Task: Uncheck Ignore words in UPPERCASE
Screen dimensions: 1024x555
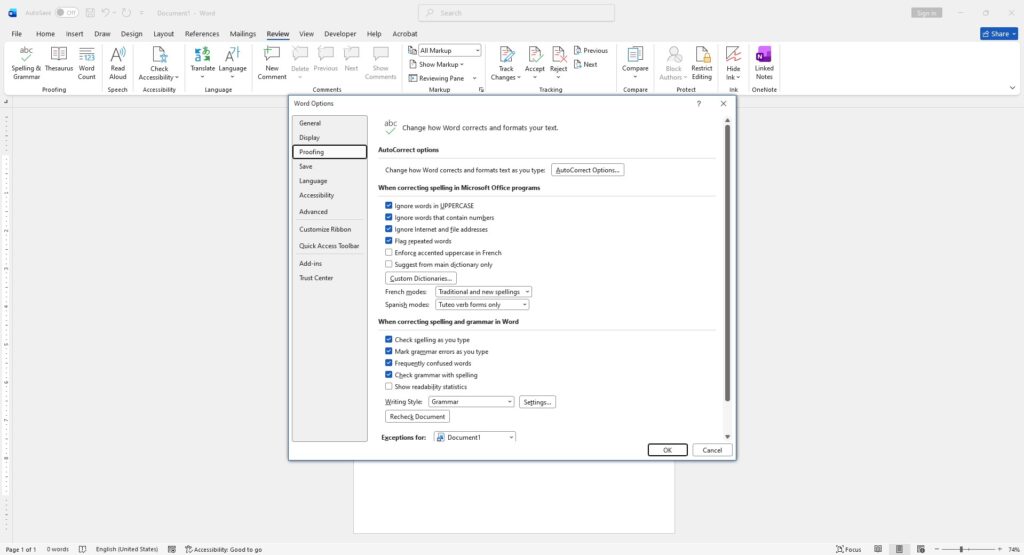Action: click(x=389, y=205)
